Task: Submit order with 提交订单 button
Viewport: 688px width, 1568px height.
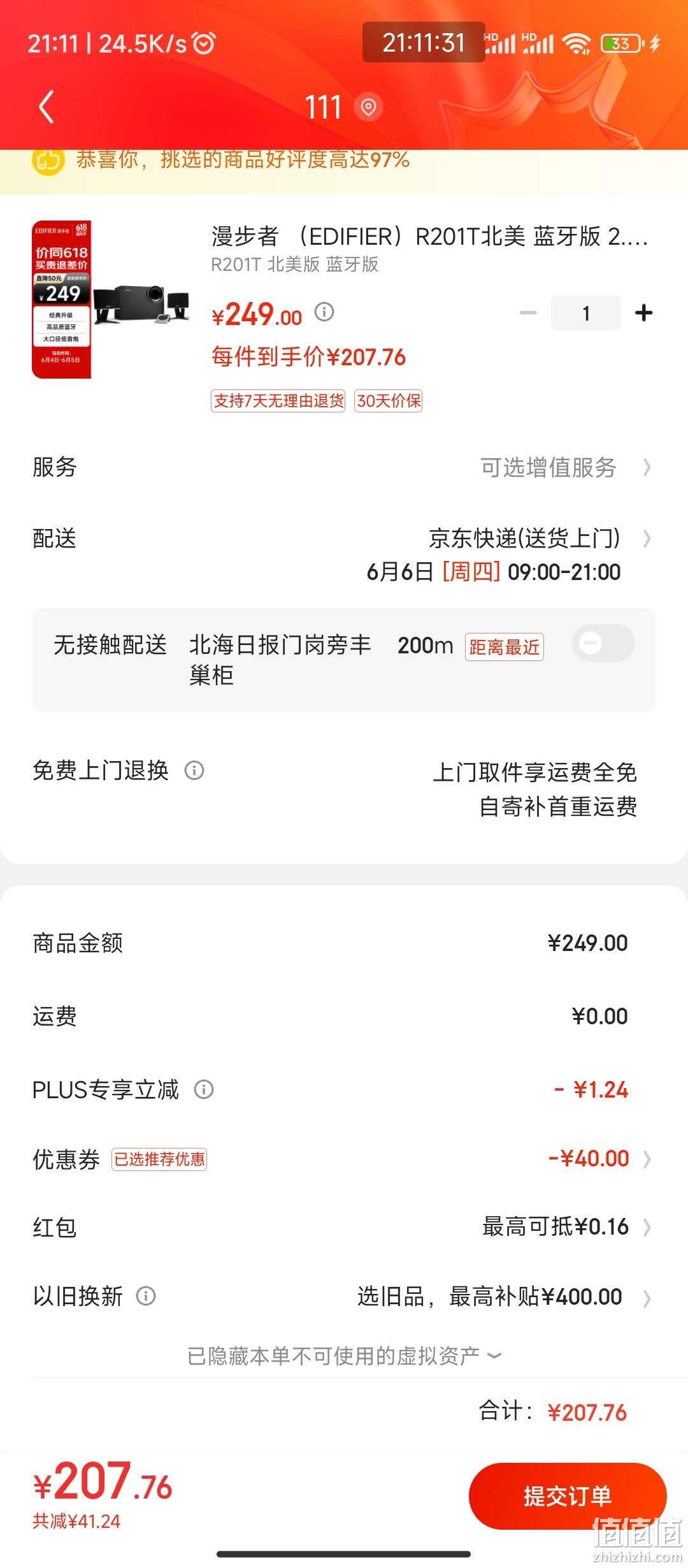Action: click(x=568, y=1495)
